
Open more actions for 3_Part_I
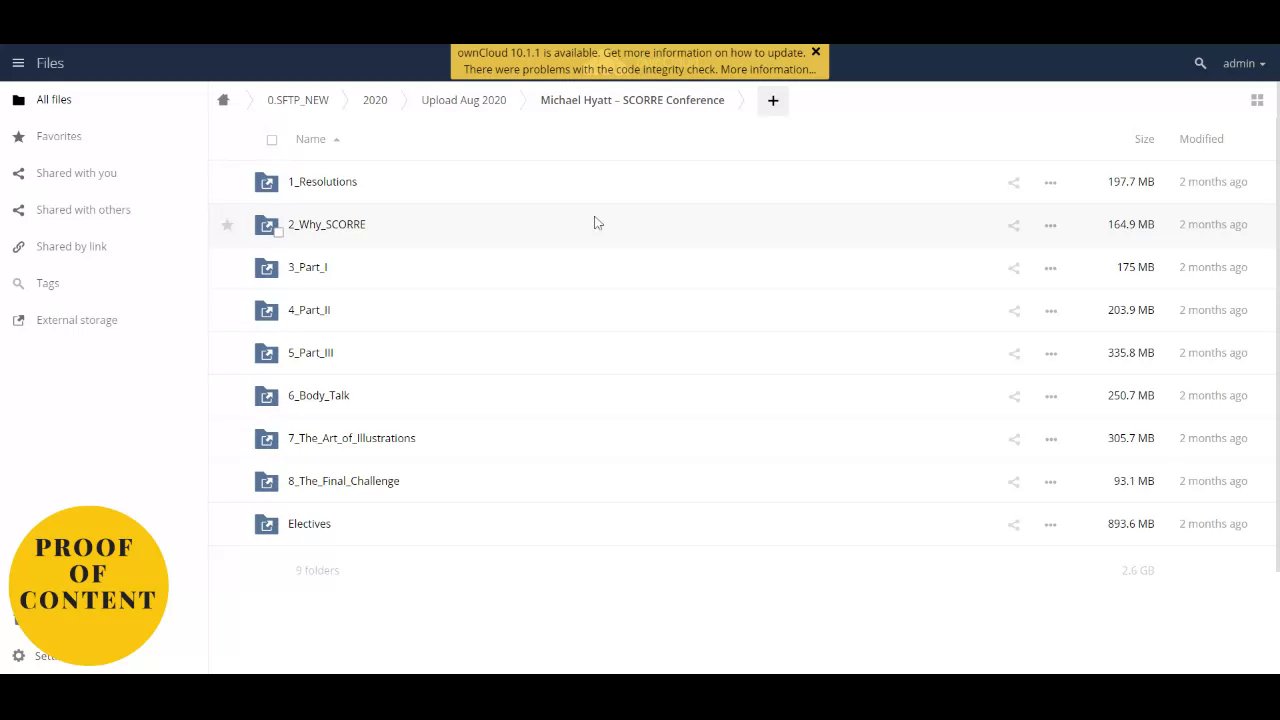pyautogui.click(x=1050, y=268)
